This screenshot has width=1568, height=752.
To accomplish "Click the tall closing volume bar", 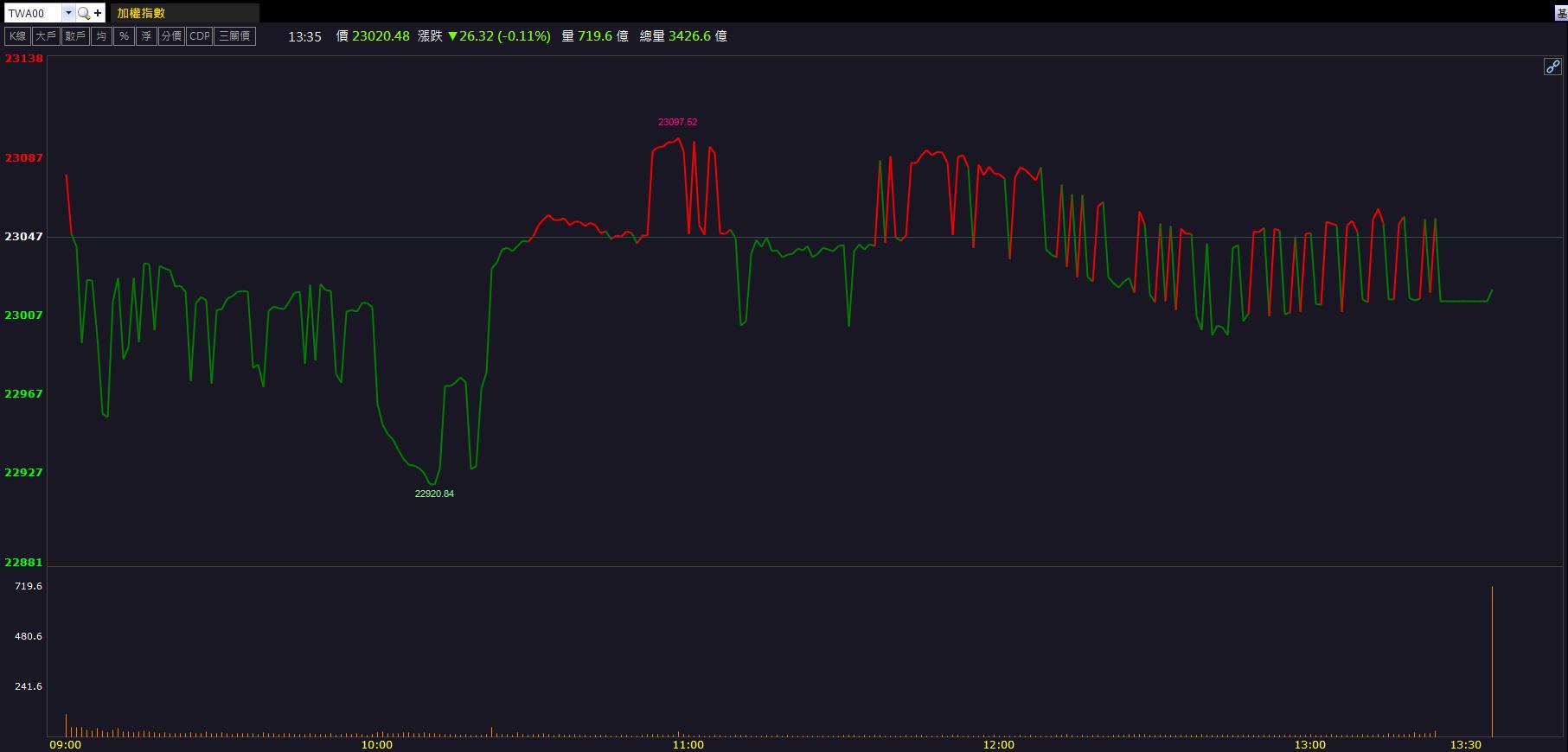I will [x=1492, y=661].
